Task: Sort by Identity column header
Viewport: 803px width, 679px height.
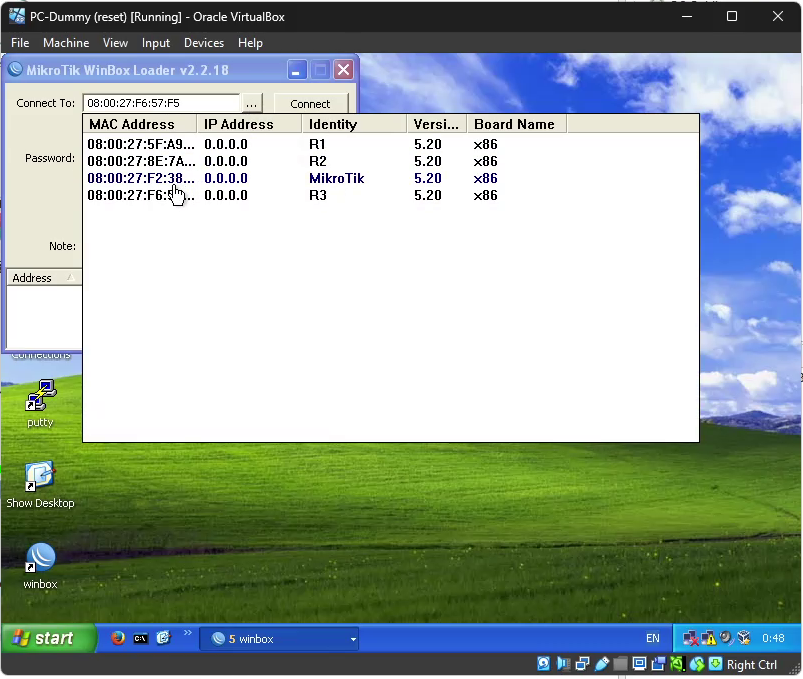Action: pyautogui.click(x=354, y=124)
